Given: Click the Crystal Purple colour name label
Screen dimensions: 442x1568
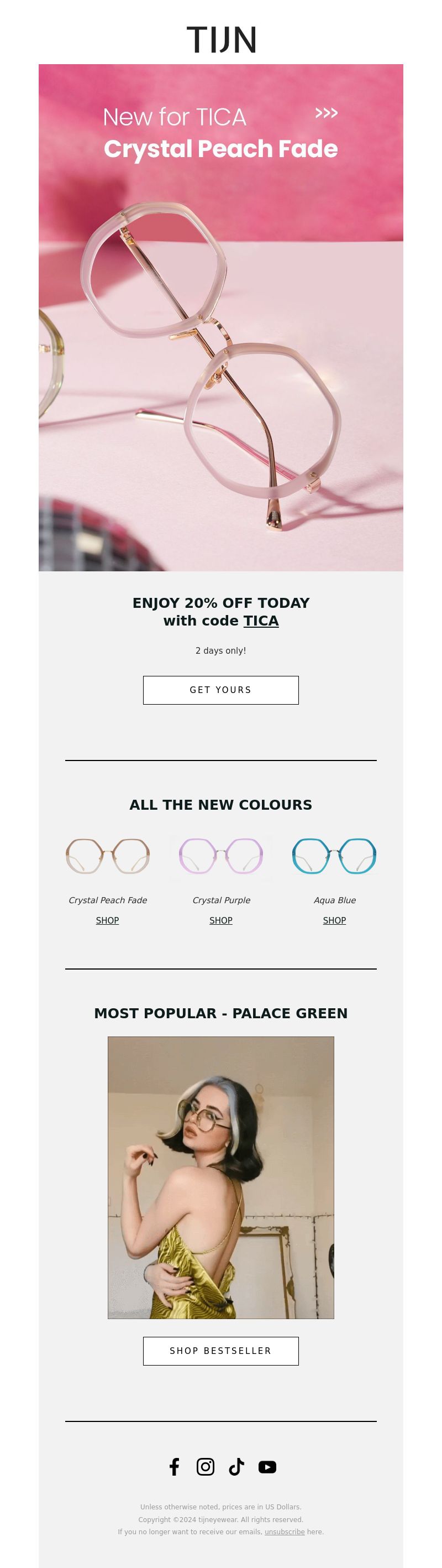Looking at the screenshot, I should (222, 900).
